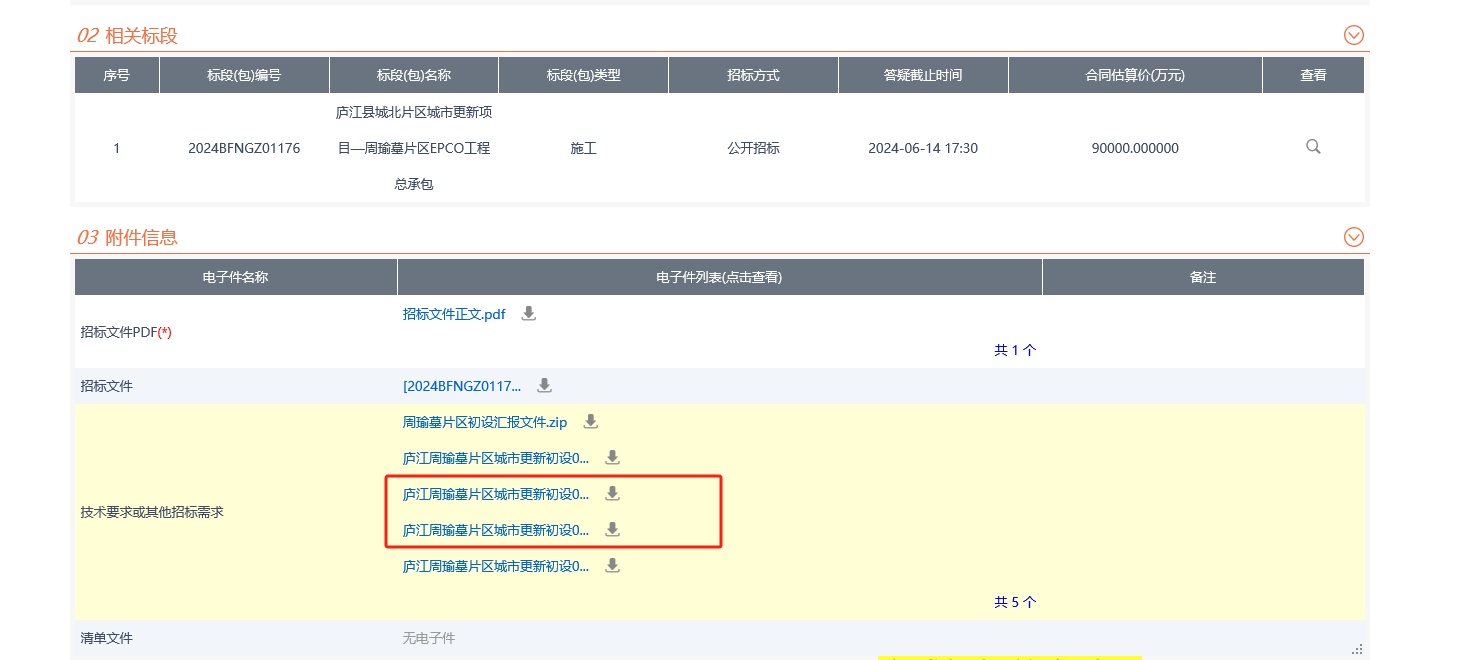This screenshot has height=660, width=1468.
Task: Click download icon for first 庐江周瑜墓片区 file
Action: [x=613, y=458]
